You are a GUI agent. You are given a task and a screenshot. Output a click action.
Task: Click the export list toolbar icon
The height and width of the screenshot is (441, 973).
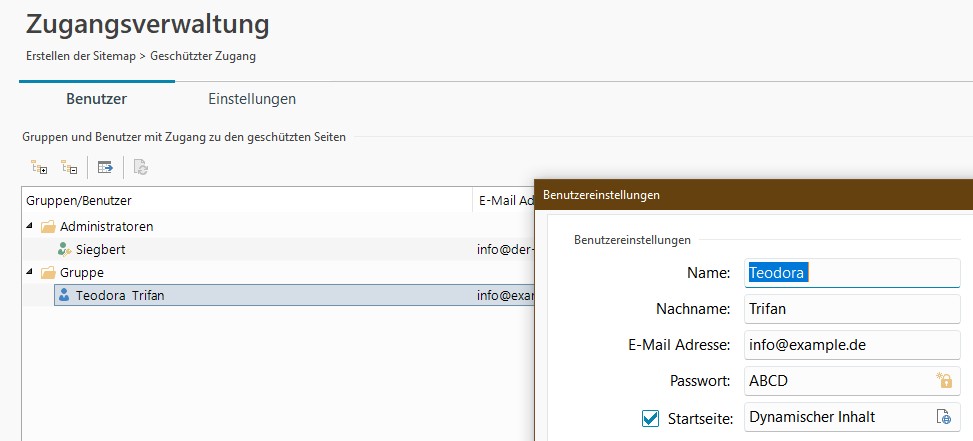tap(105, 167)
